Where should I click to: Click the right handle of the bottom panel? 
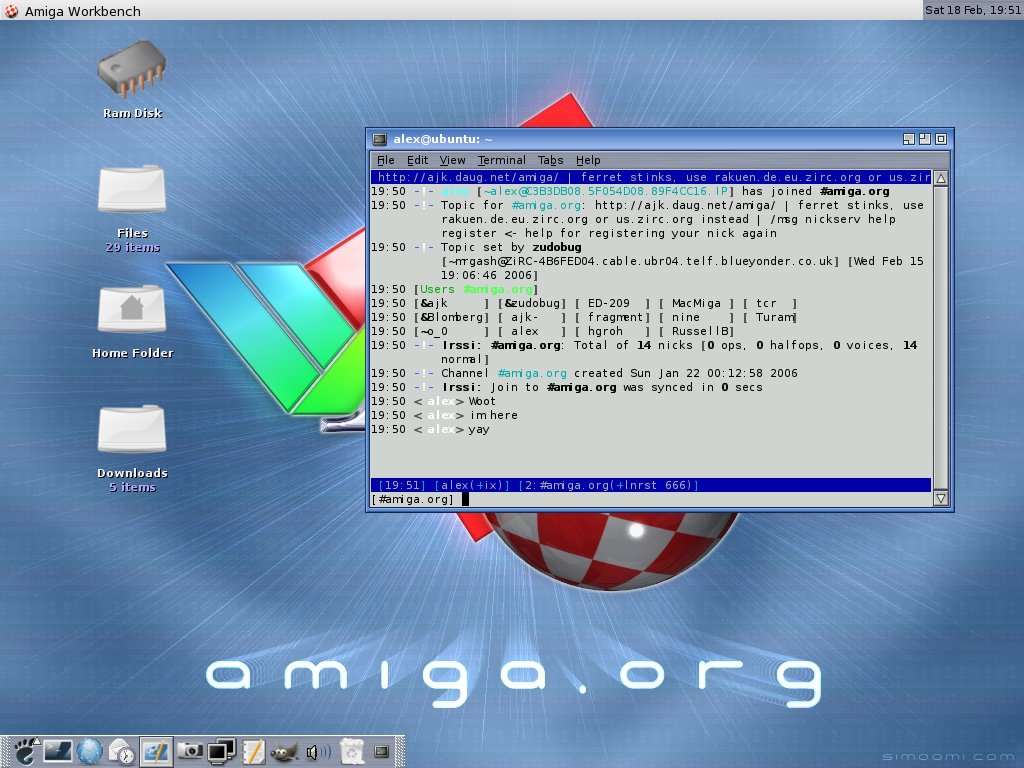click(400, 751)
